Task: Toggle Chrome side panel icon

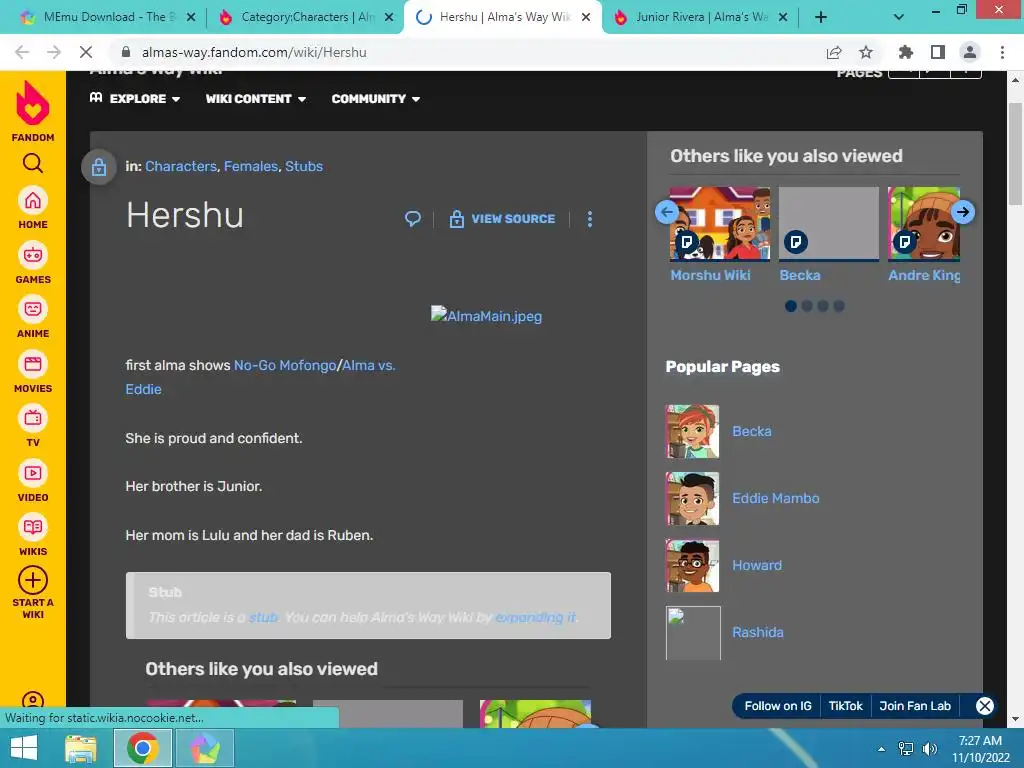Action: (938, 52)
